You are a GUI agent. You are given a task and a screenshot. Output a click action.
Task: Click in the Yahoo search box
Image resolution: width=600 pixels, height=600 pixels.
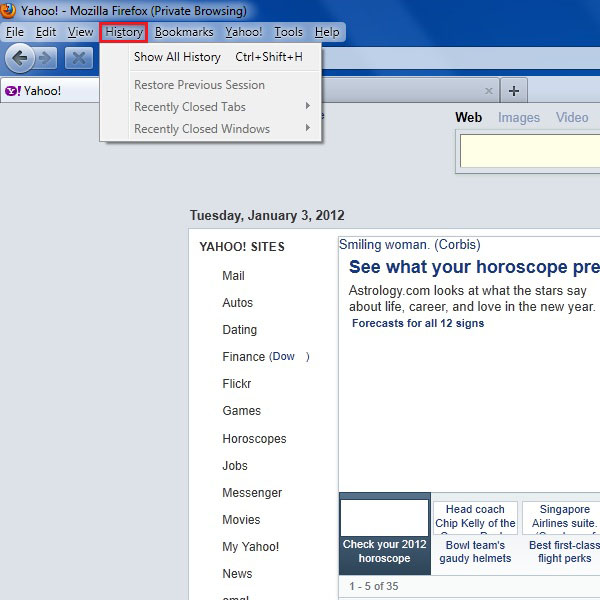tap(530, 151)
